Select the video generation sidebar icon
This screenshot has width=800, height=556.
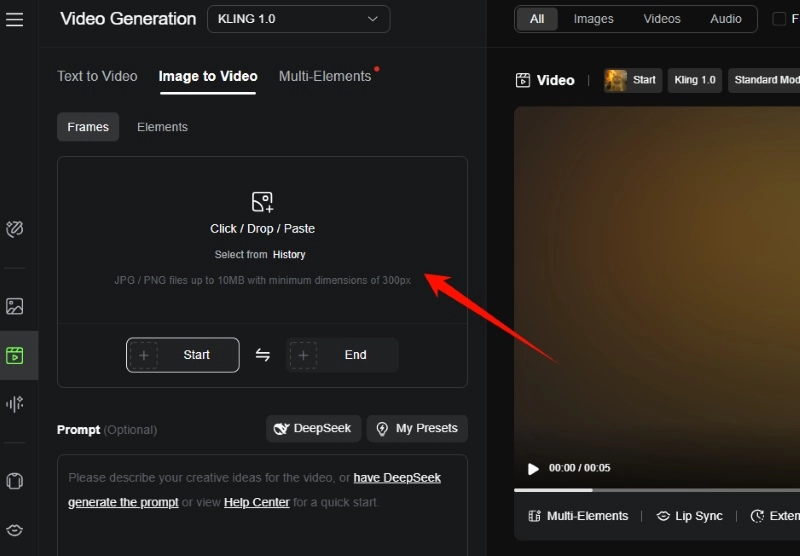[x=14, y=355]
